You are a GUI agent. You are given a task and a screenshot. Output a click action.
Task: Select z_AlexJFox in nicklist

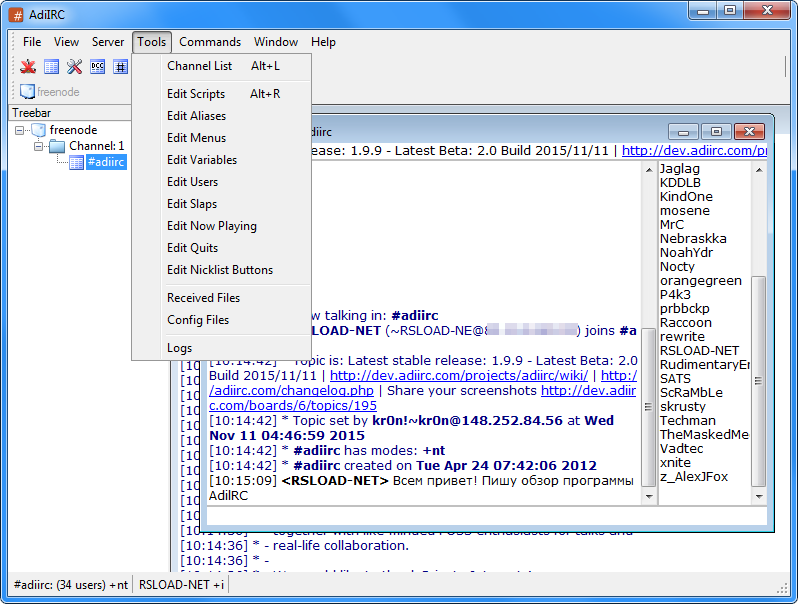coord(694,477)
